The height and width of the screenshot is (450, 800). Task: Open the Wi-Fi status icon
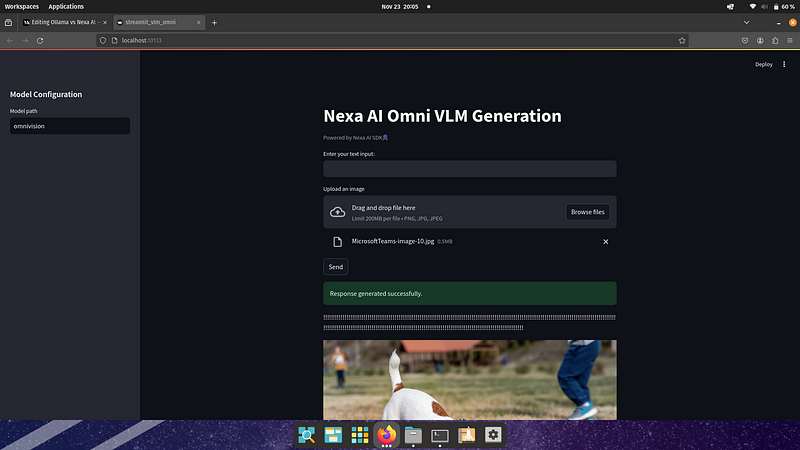tap(752, 7)
